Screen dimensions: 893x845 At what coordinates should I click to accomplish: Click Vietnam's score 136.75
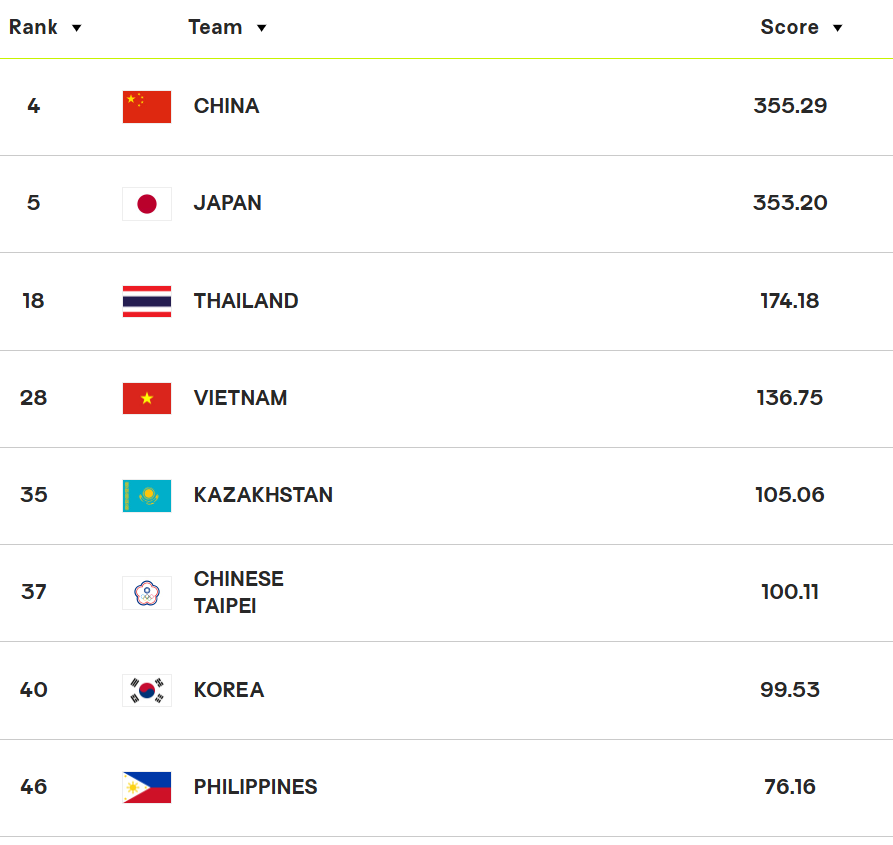tap(789, 397)
